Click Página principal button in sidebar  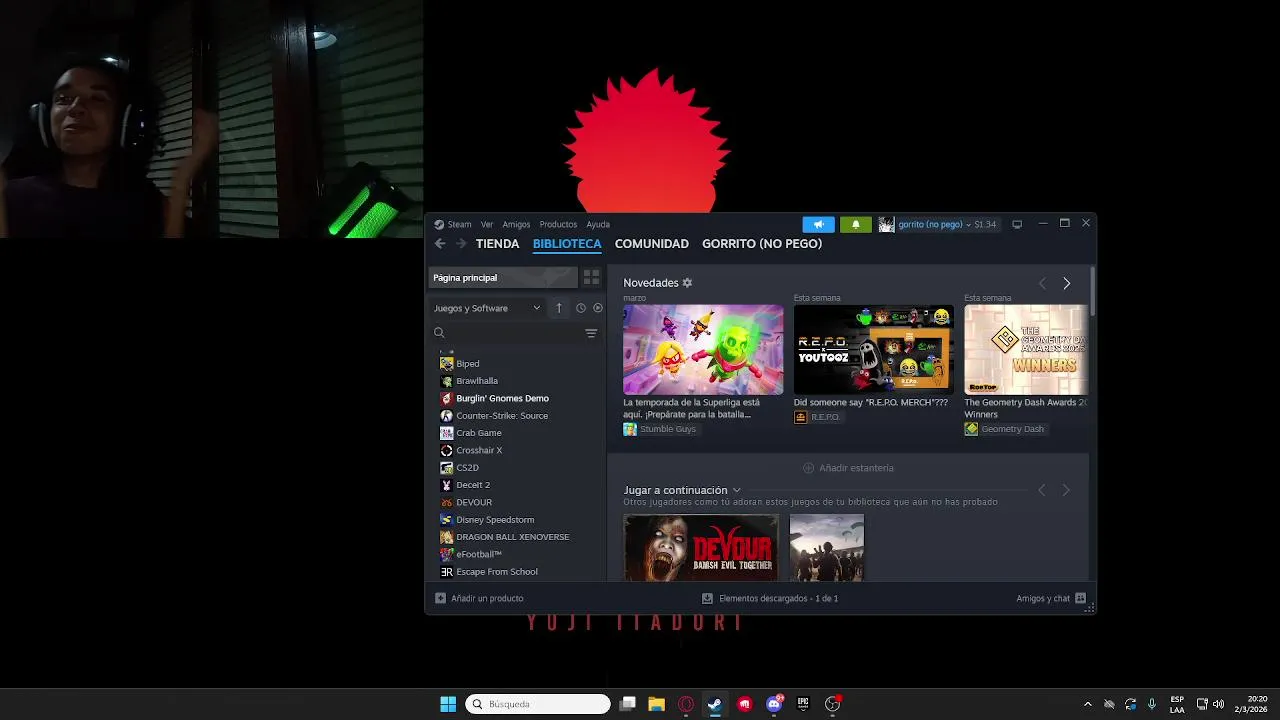click(x=503, y=277)
